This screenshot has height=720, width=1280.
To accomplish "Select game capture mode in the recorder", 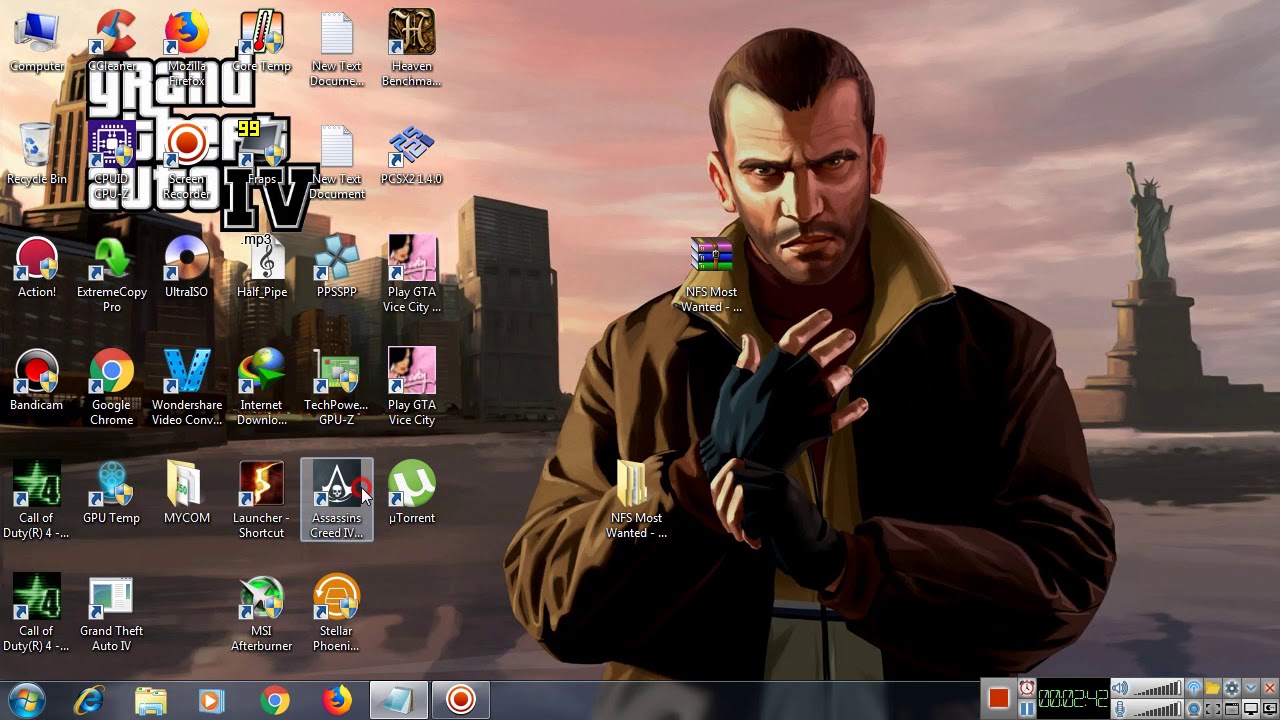I will pyautogui.click(x=1270, y=709).
